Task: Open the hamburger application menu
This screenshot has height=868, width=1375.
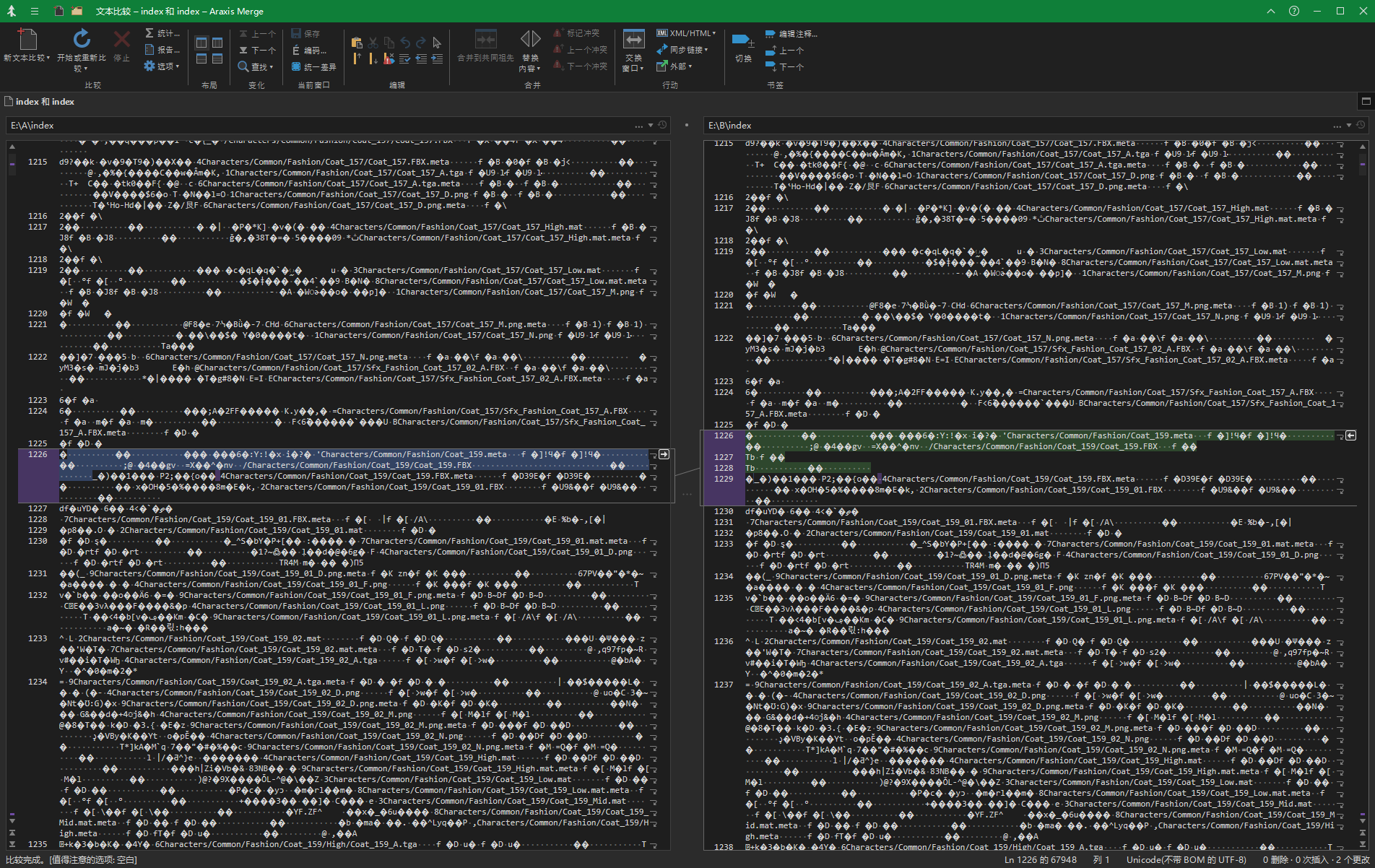Action: (34, 12)
